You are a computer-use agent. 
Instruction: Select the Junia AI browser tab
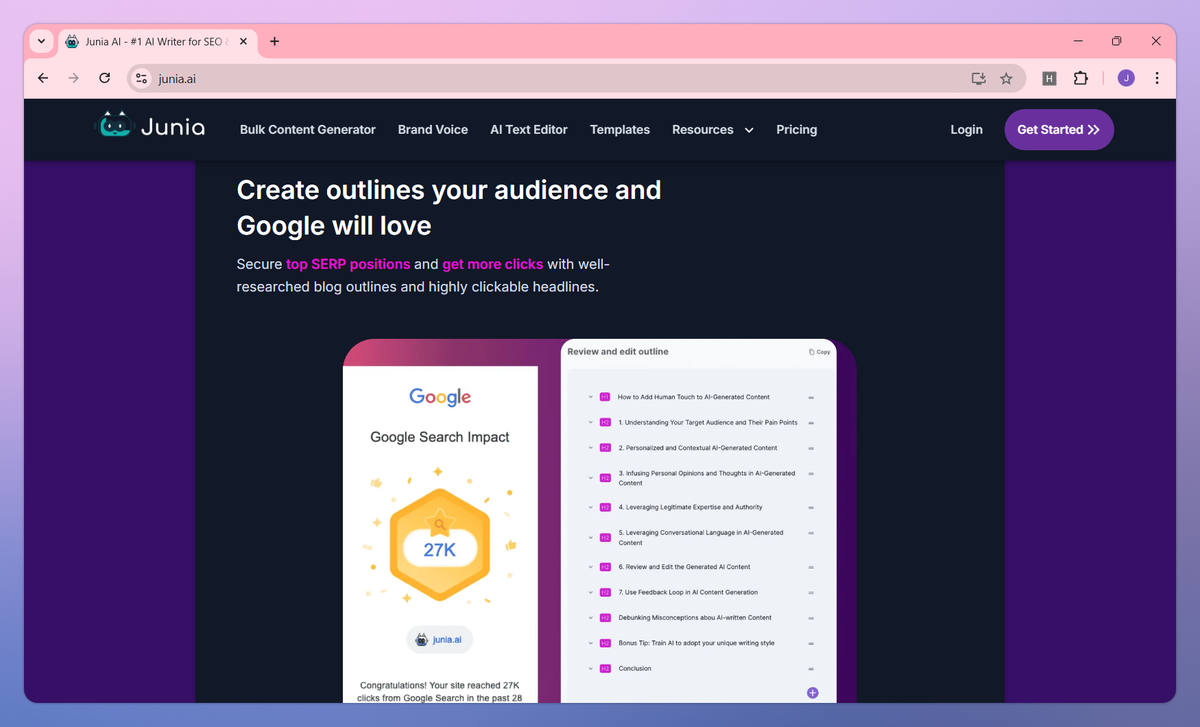pyautogui.click(x=155, y=41)
